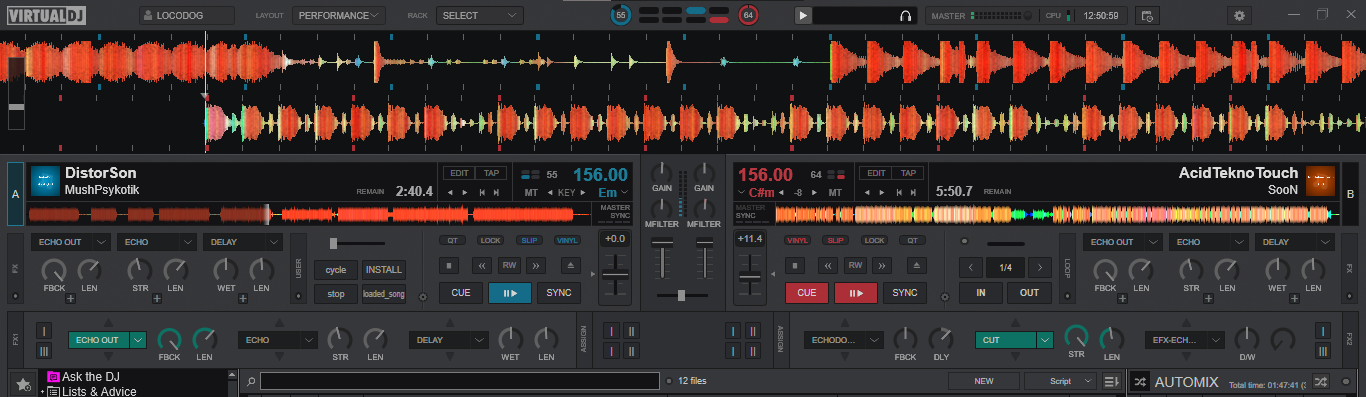The width and height of the screenshot is (1366, 397).
Task: Click deck A pitch fader under +0.0
Action: click(614, 275)
